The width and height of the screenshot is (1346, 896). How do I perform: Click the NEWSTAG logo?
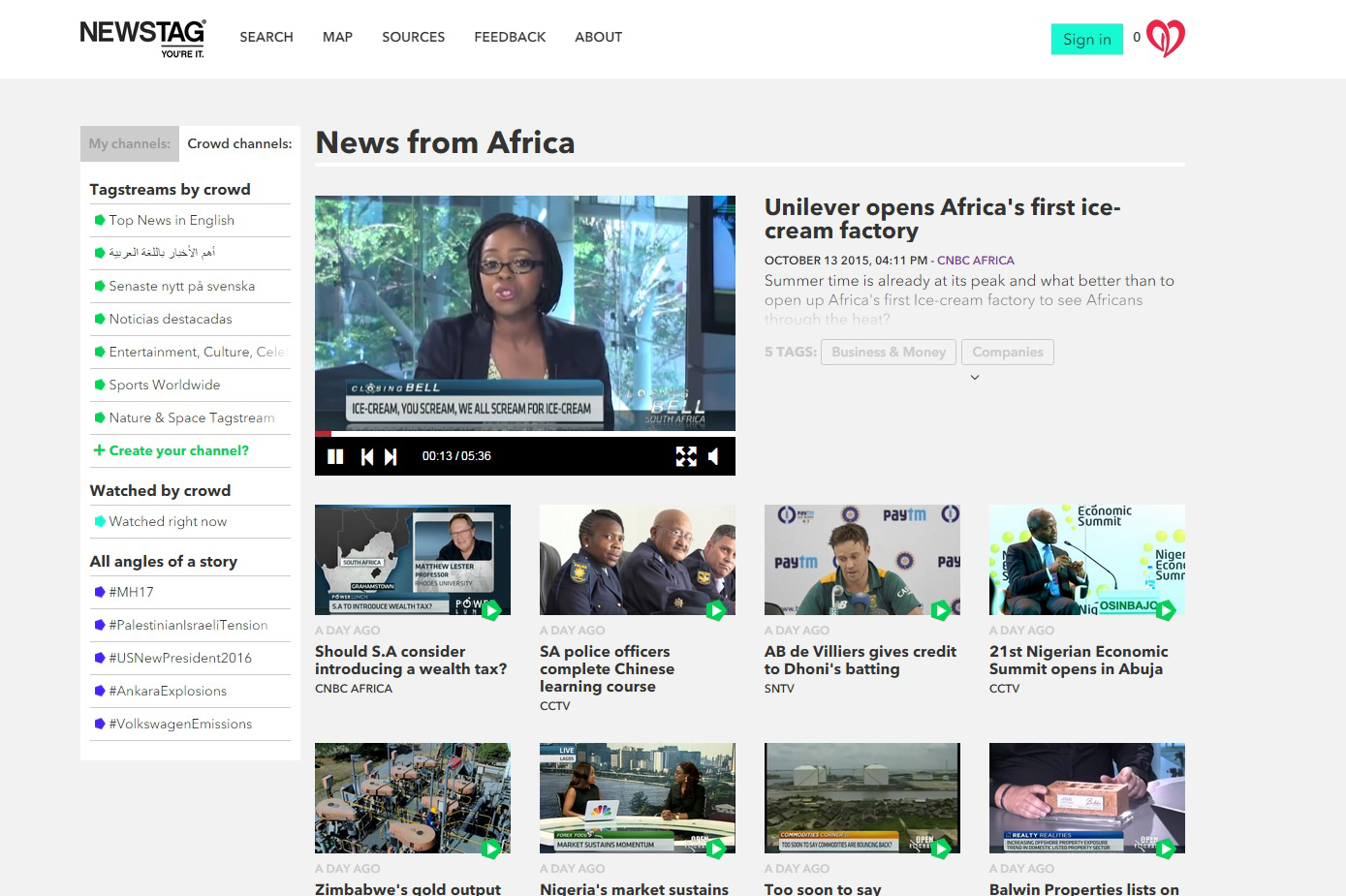pos(142,38)
